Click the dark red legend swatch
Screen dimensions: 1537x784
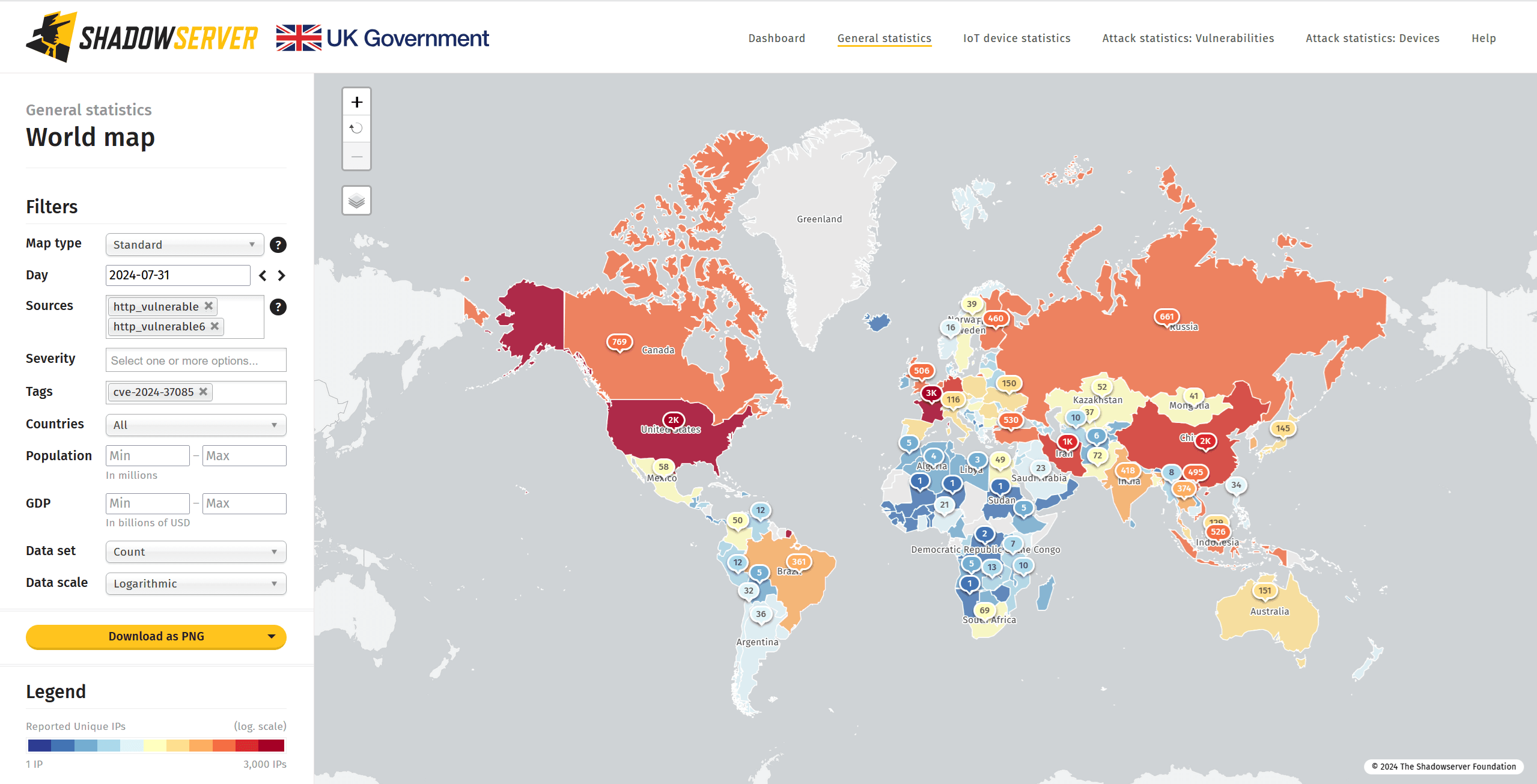coord(272,746)
